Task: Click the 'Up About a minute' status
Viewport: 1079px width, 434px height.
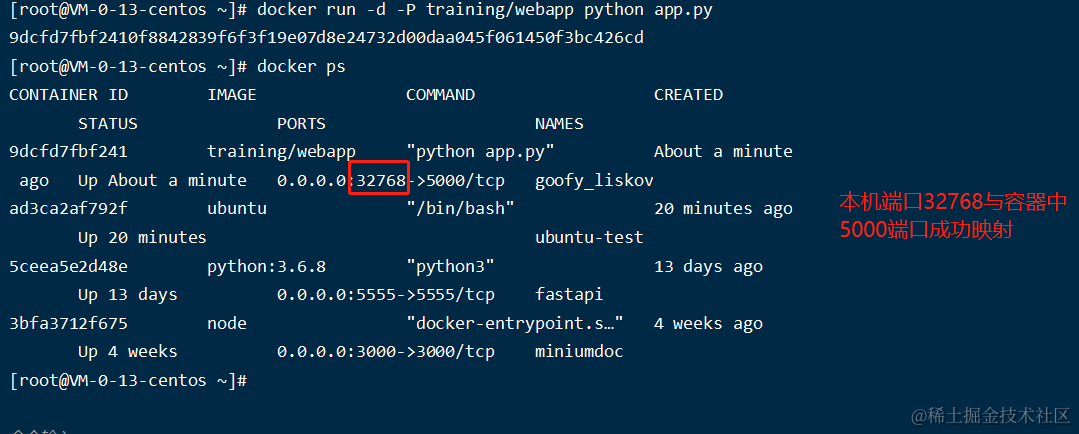Action: click(x=162, y=181)
